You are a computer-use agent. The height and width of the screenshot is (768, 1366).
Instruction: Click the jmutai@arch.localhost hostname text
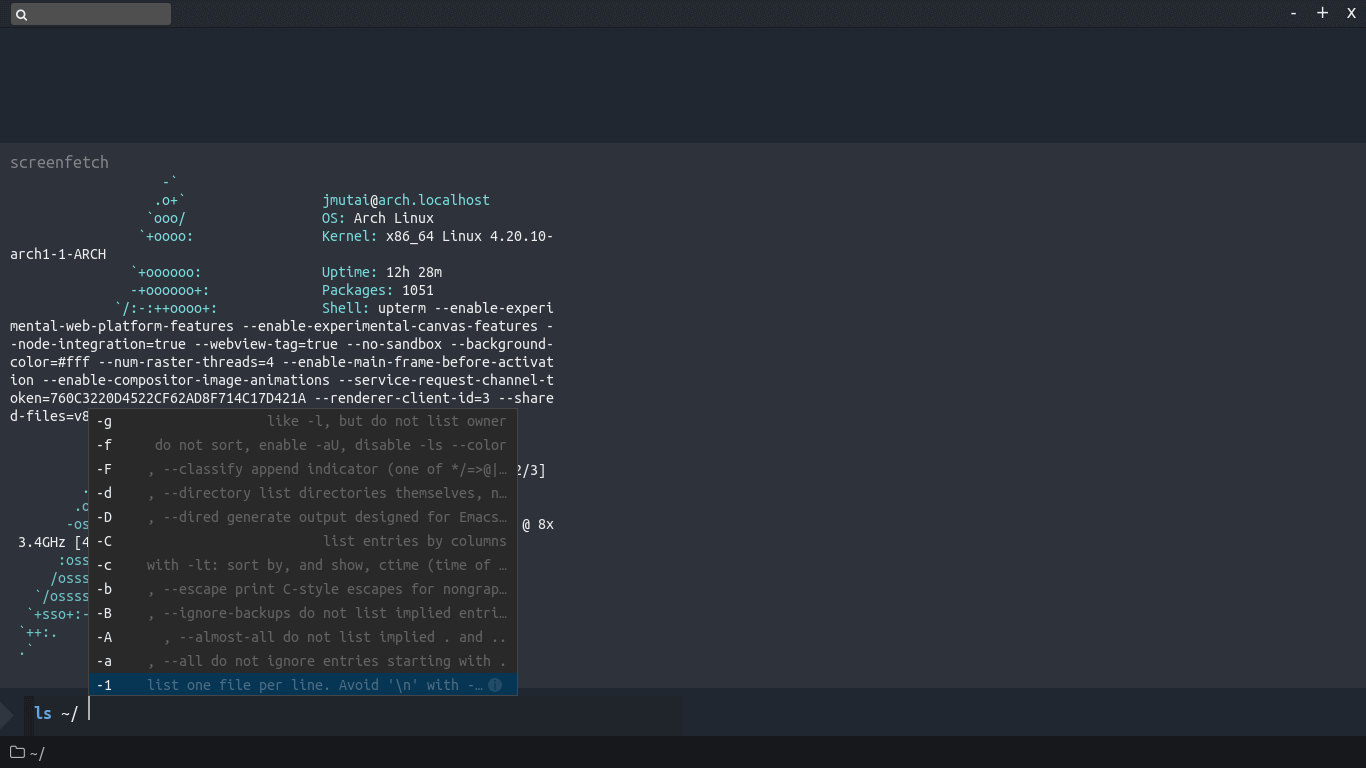tap(406, 200)
